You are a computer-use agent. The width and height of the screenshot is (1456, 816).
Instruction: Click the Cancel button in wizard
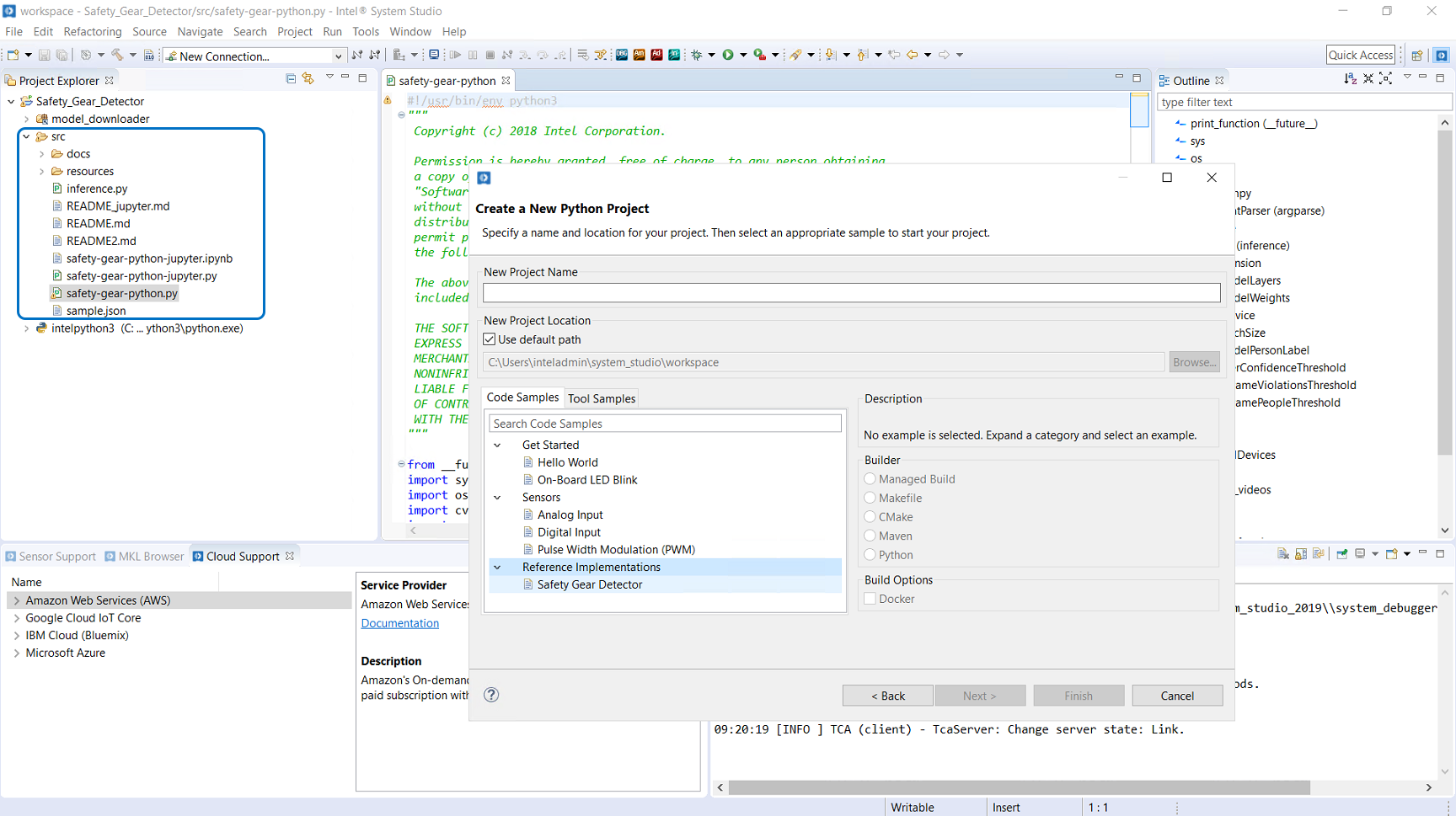[x=1177, y=696]
